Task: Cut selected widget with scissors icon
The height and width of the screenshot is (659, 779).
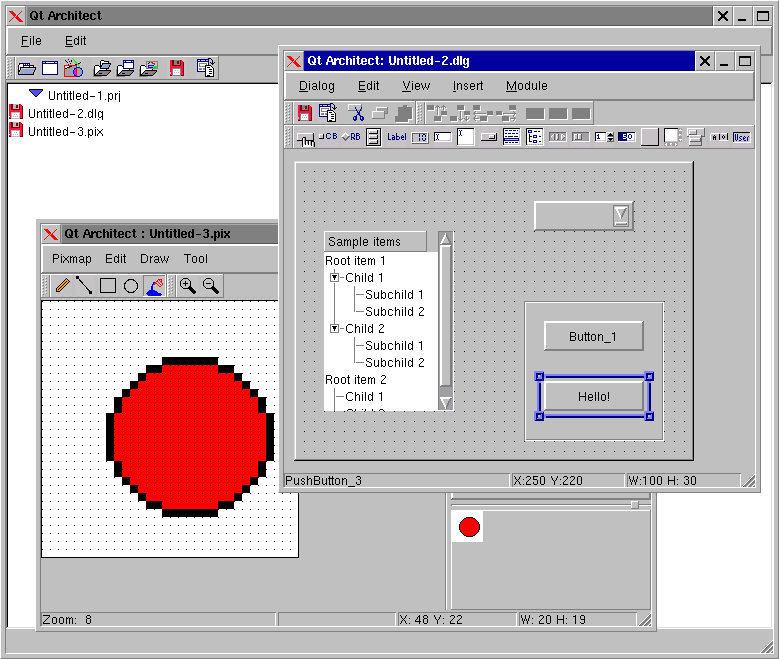Action: [x=356, y=113]
